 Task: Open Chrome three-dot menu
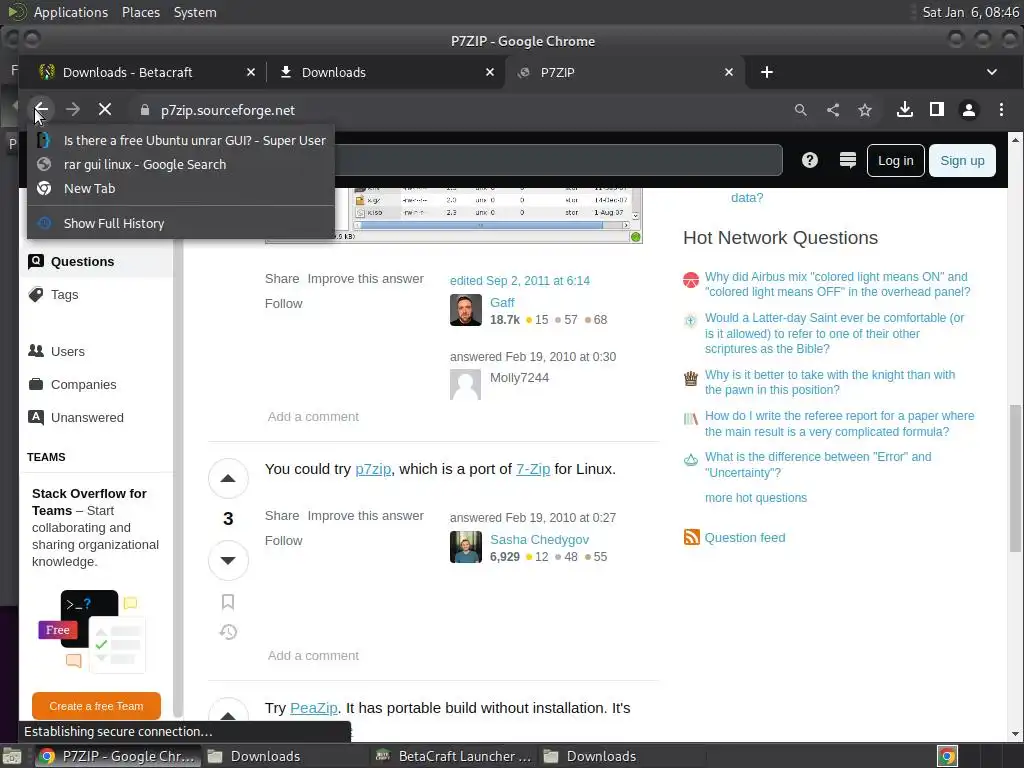1001,110
